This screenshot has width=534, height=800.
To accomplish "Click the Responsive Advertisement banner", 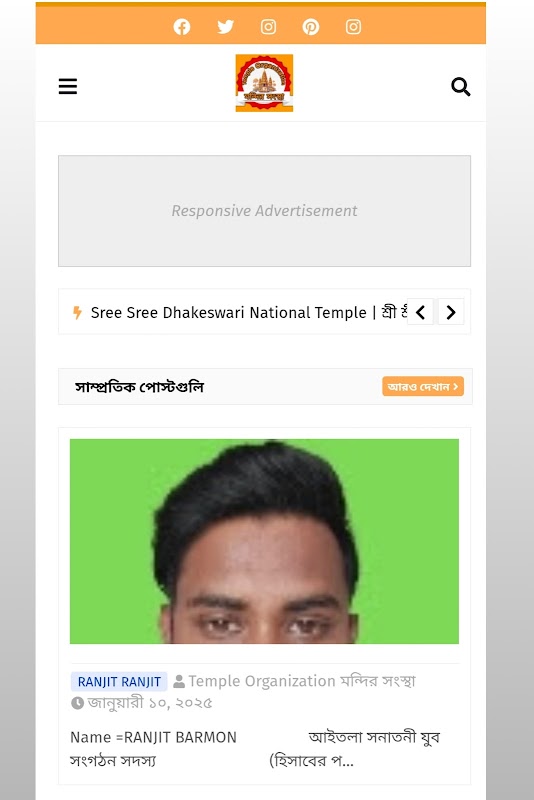I will tap(264, 211).
